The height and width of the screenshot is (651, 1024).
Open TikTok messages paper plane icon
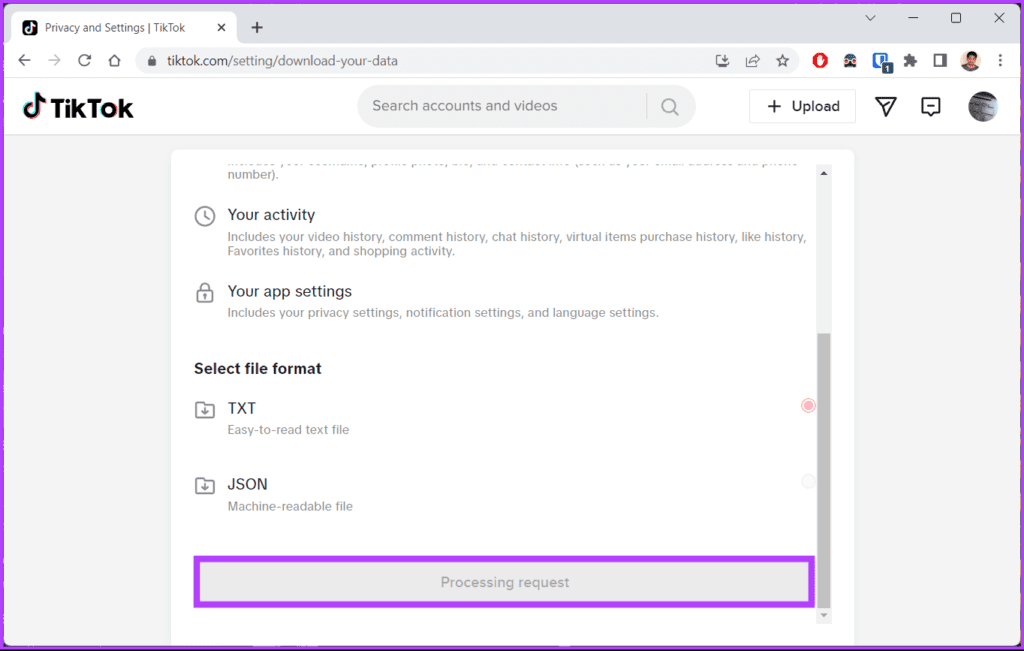pos(885,106)
